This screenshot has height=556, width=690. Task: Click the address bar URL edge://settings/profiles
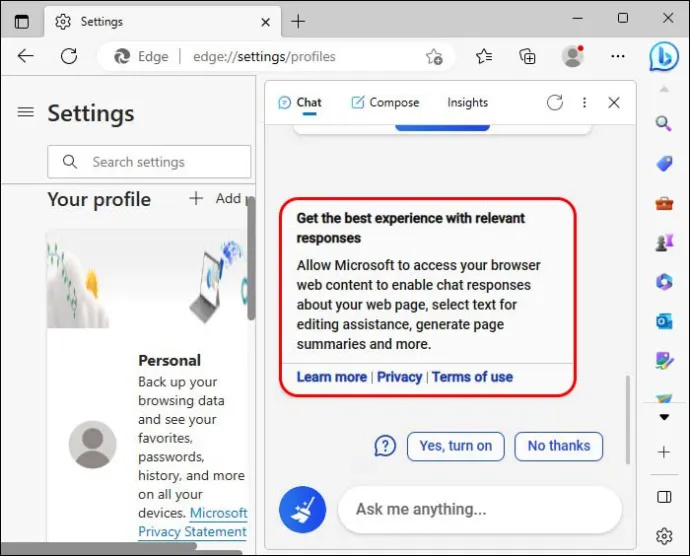(264, 56)
